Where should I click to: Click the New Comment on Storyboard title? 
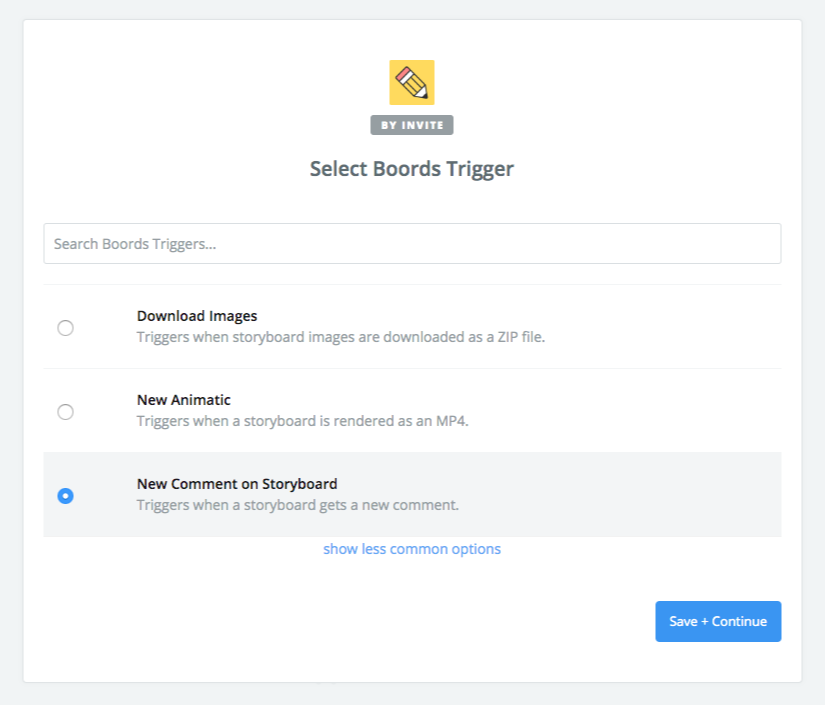237,484
